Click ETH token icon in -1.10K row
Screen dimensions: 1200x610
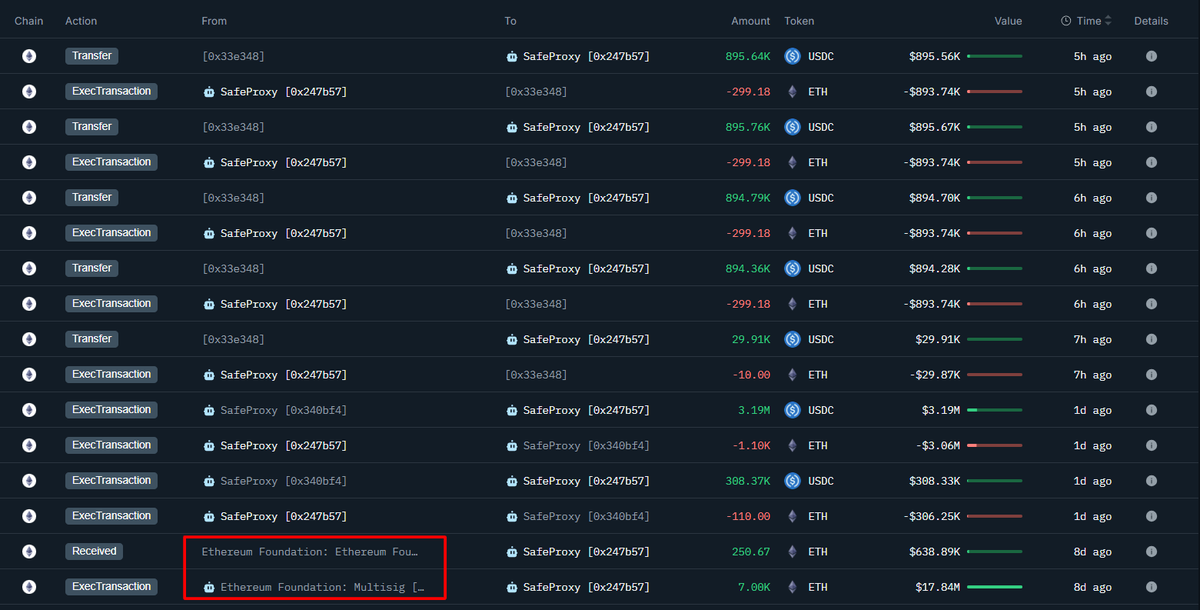[793, 445]
